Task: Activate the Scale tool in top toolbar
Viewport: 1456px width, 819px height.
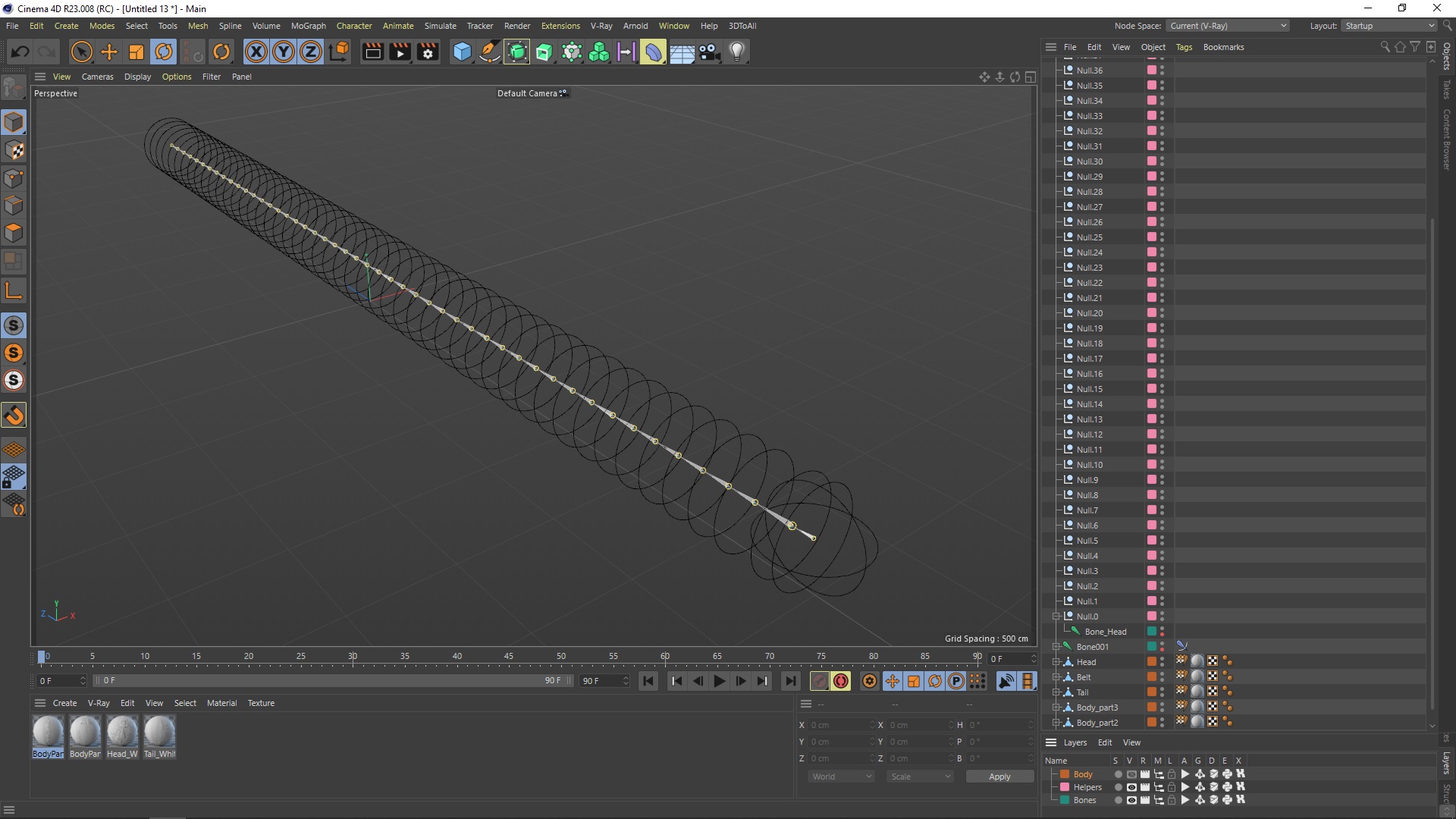Action: (136, 52)
